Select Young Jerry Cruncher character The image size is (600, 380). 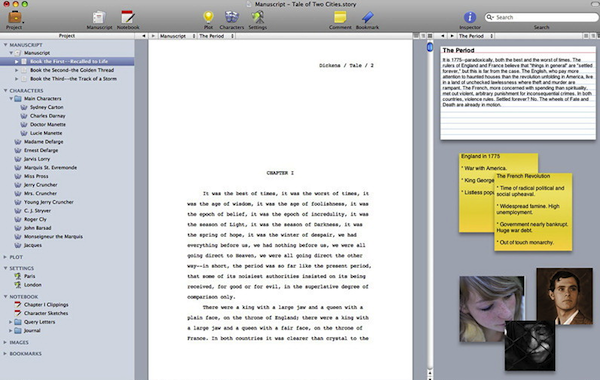49,202
